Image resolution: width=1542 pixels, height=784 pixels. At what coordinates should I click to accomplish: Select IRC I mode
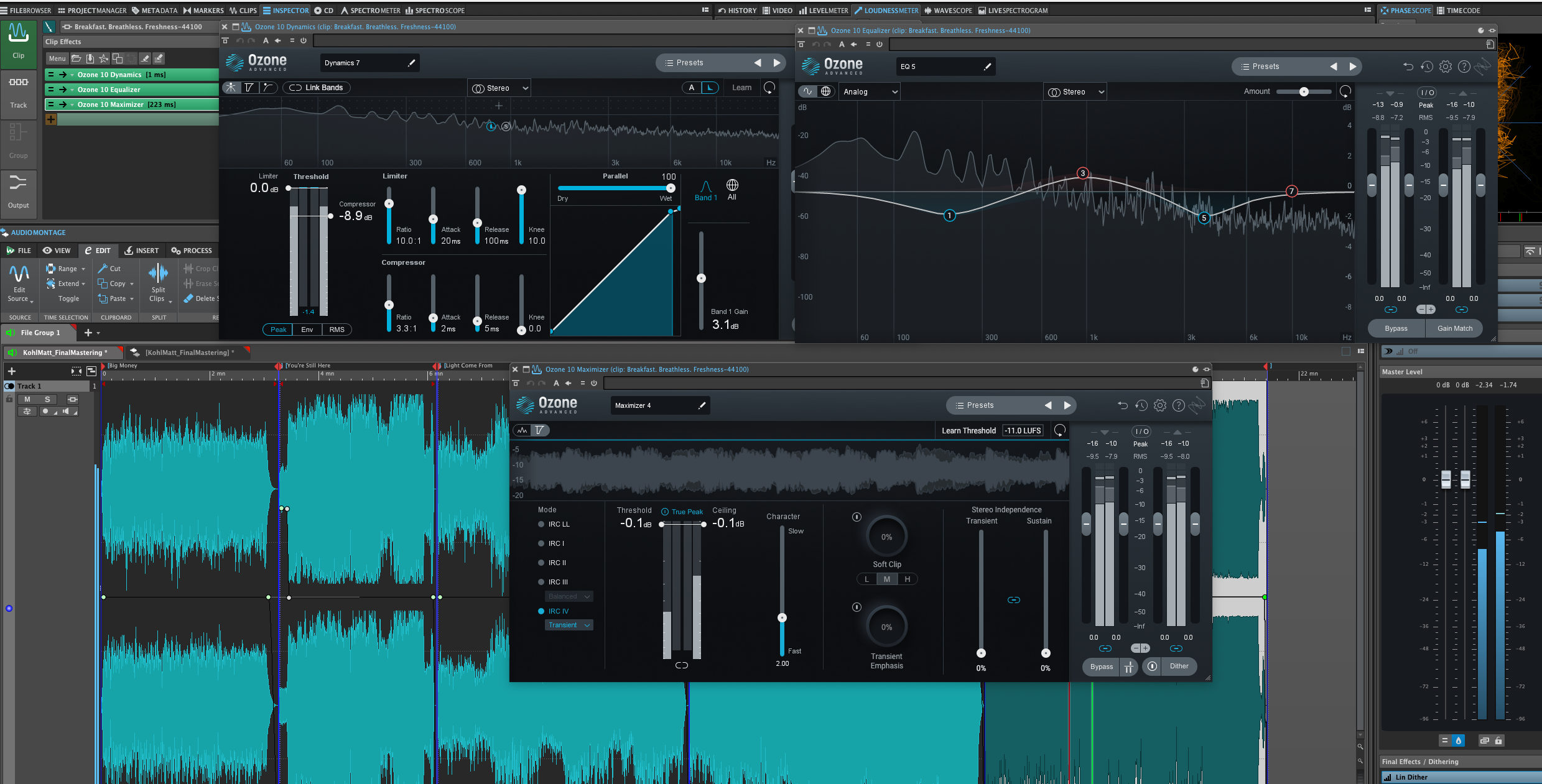point(551,543)
